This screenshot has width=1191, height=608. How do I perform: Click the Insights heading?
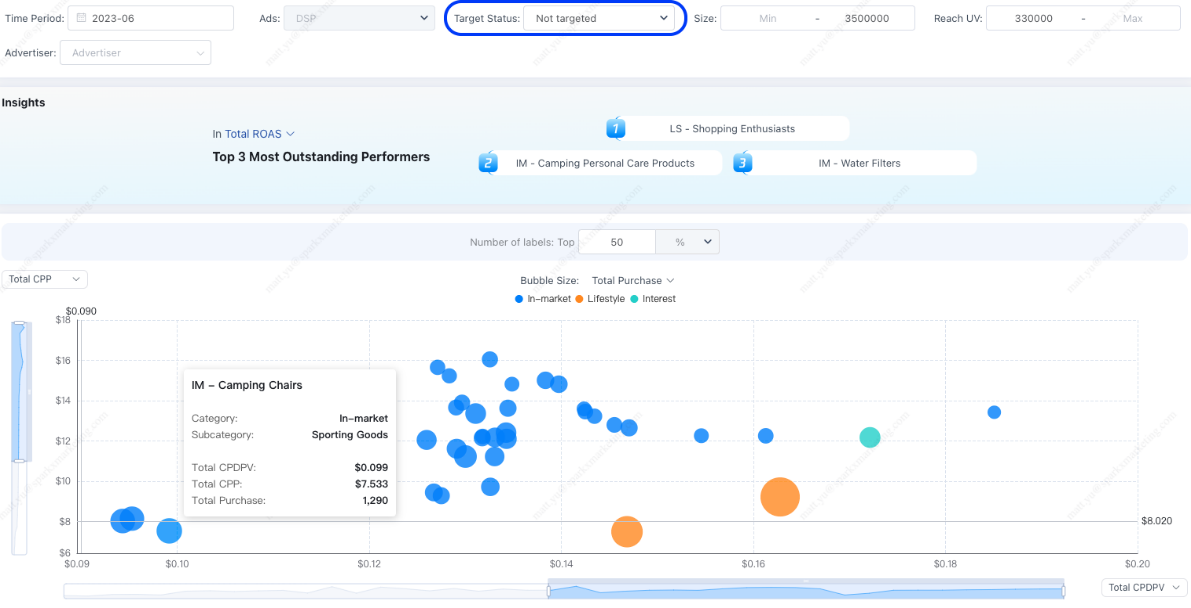click(24, 103)
